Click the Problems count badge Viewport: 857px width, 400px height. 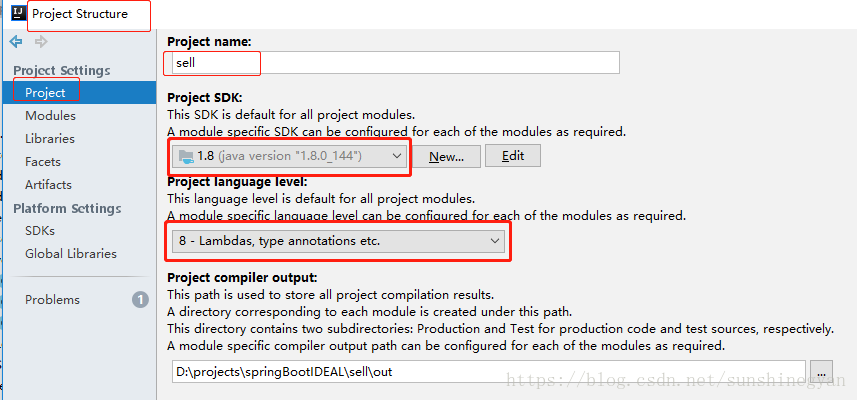click(x=140, y=299)
